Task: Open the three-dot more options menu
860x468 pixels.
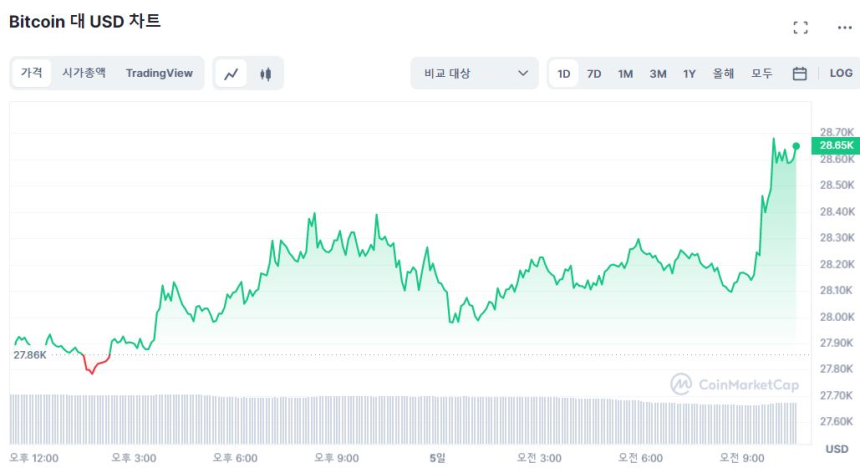Action: tap(844, 28)
